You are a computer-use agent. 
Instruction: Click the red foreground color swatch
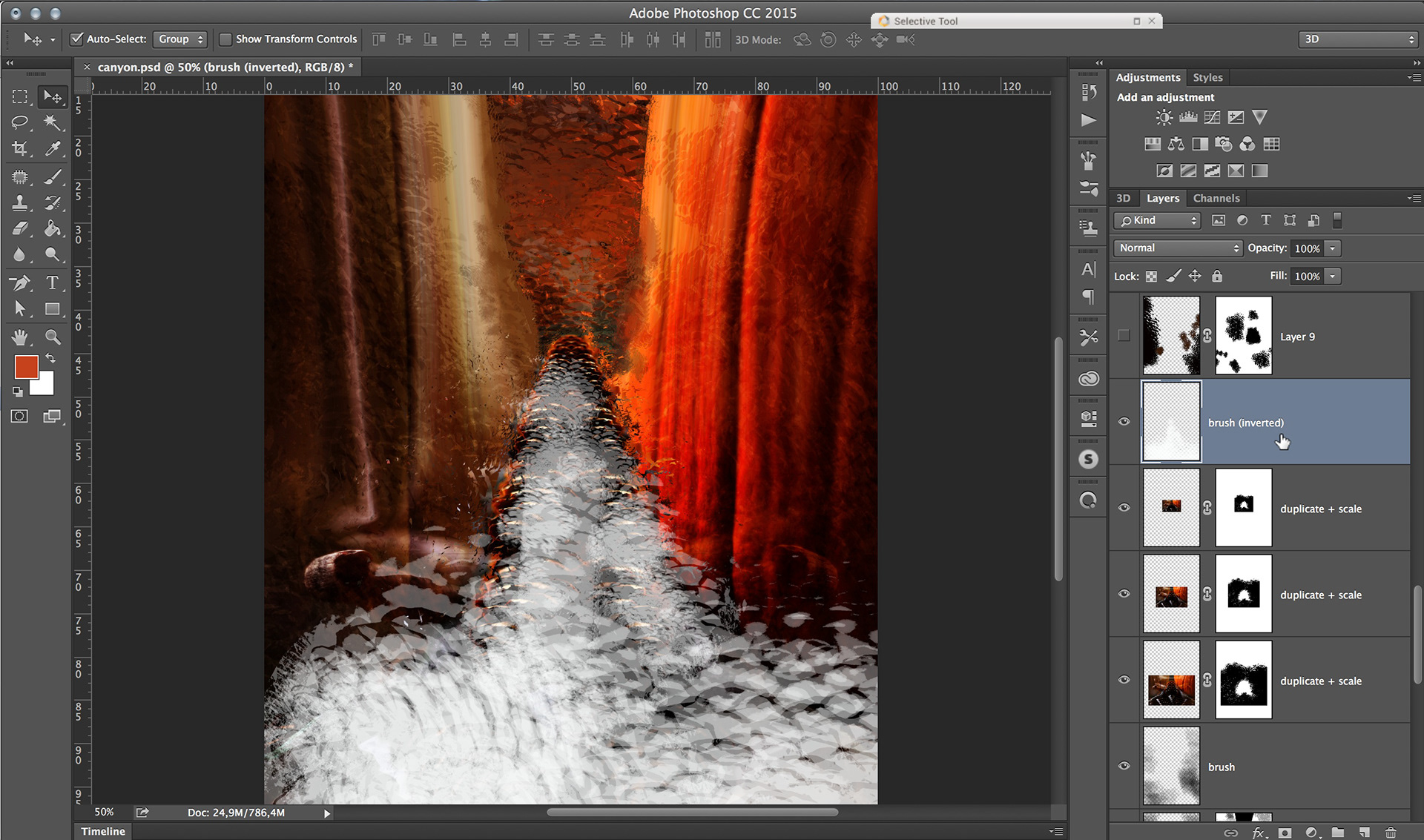click(26, 366)
